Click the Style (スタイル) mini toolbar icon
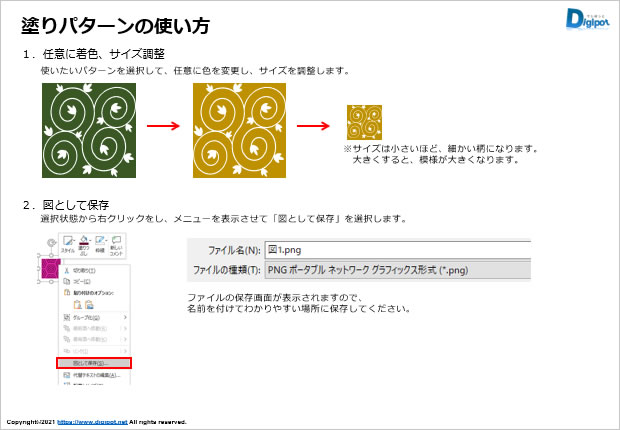The width and height of the screenshot is (620, 430). [67, 244]
